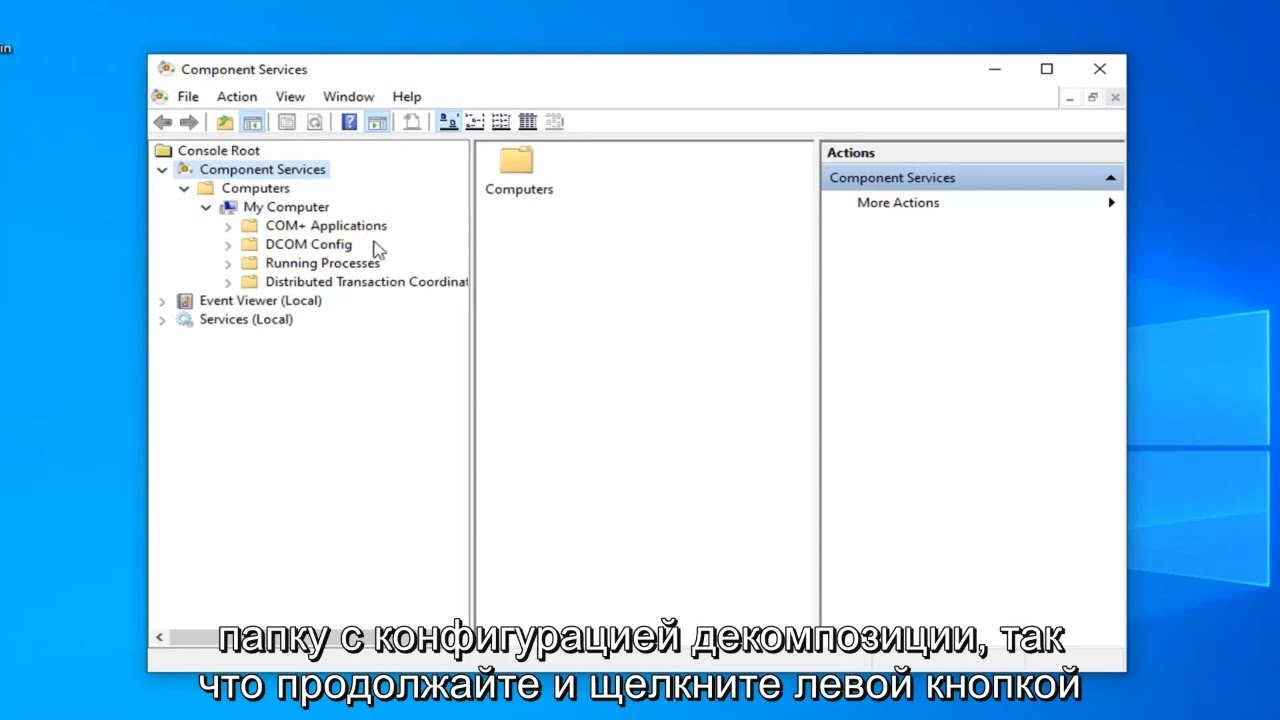Open the View menu
The width and height of the screenshot is (1280, 720).
click(290, 97)
